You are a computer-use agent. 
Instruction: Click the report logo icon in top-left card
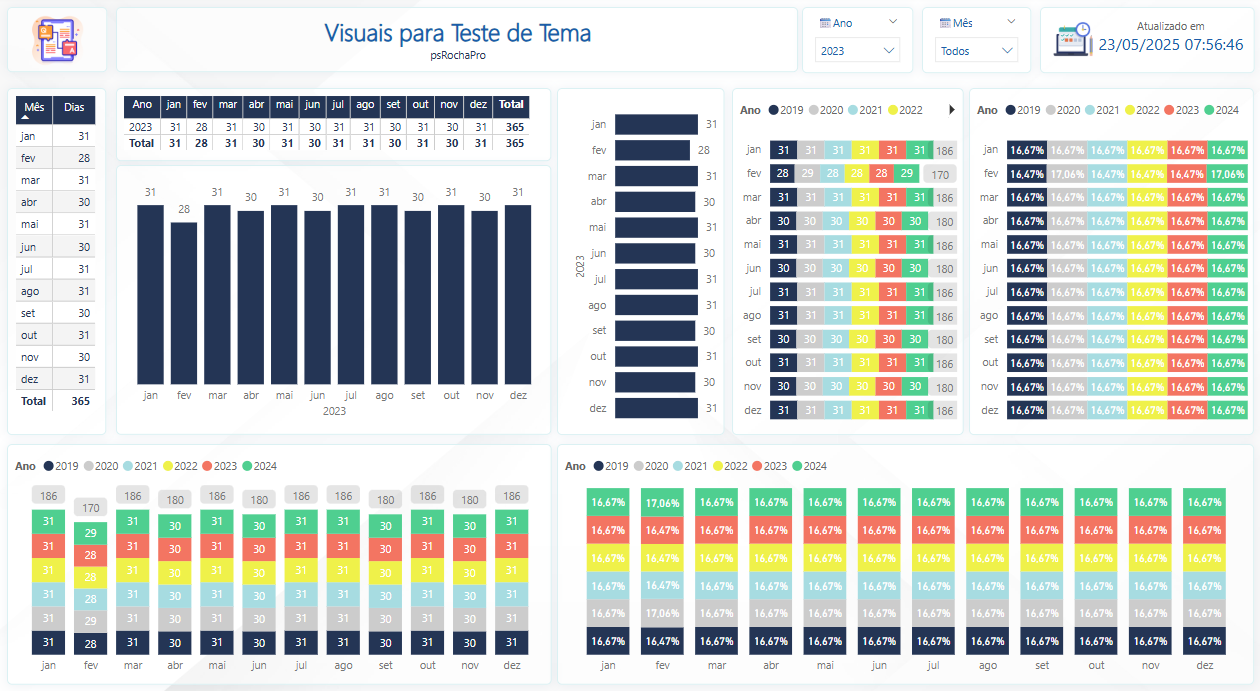click(57, 40)
